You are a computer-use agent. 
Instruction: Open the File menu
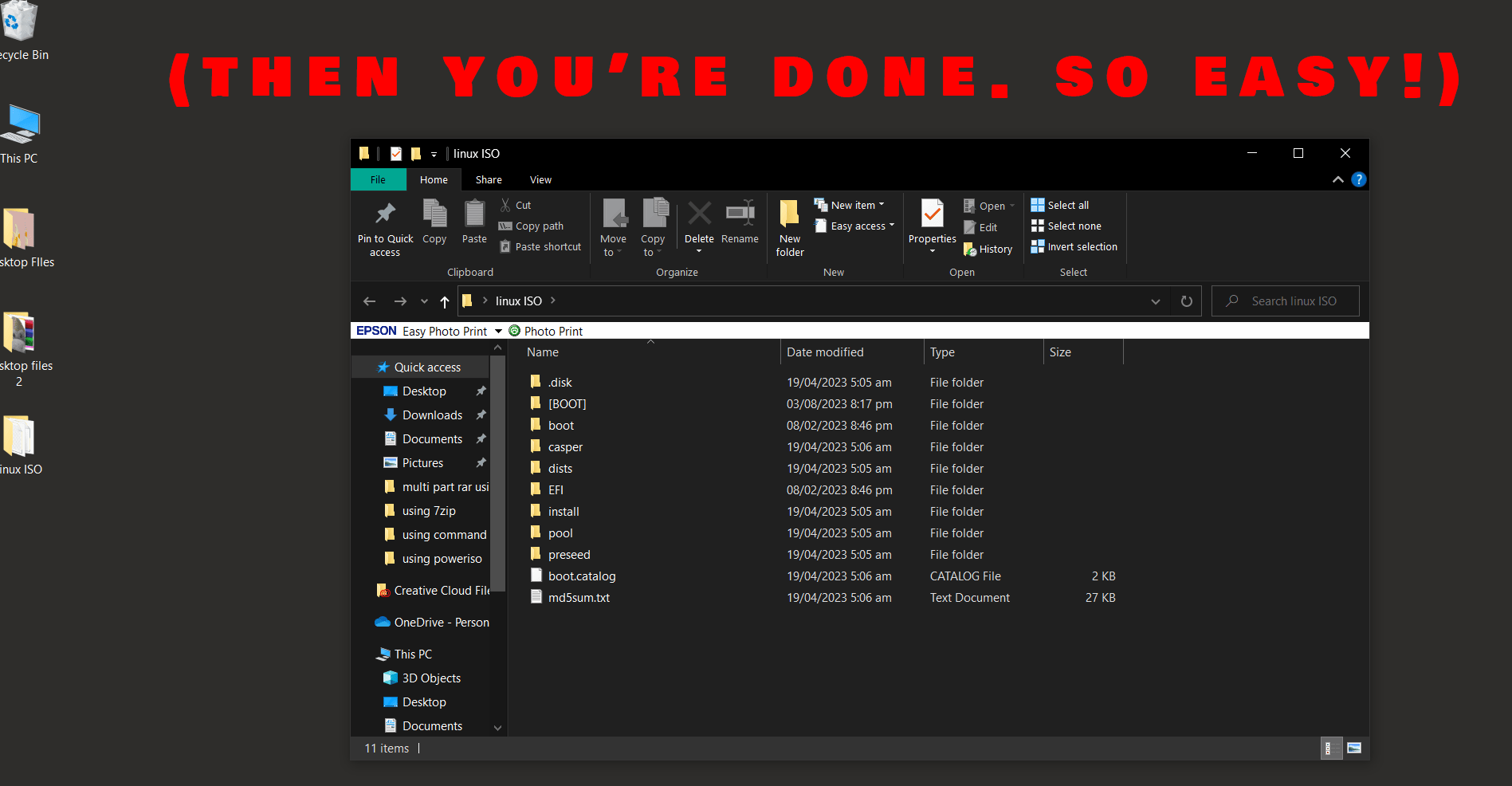coord(377,179)
